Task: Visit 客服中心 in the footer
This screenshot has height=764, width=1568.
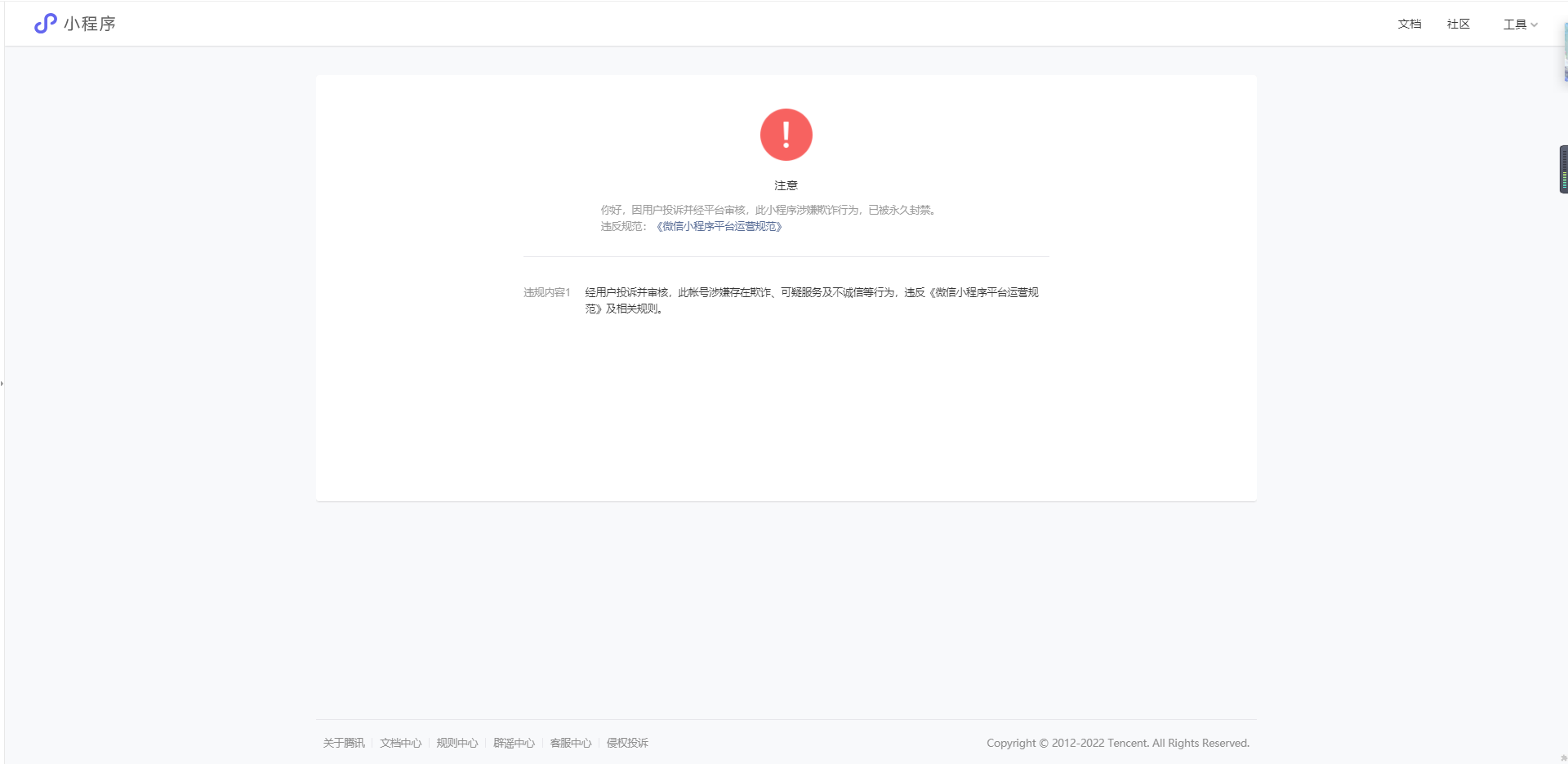Action: coord(571,743)
